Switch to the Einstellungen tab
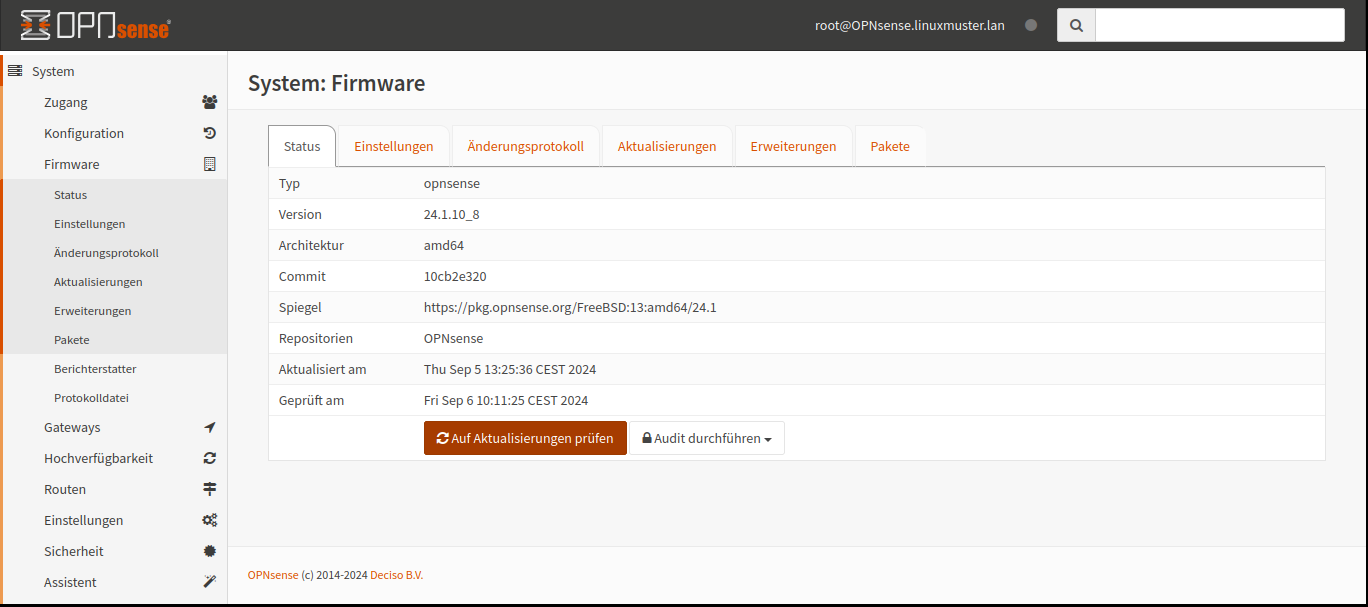The height and width of the screenshot is (607, 1368). 394,146
